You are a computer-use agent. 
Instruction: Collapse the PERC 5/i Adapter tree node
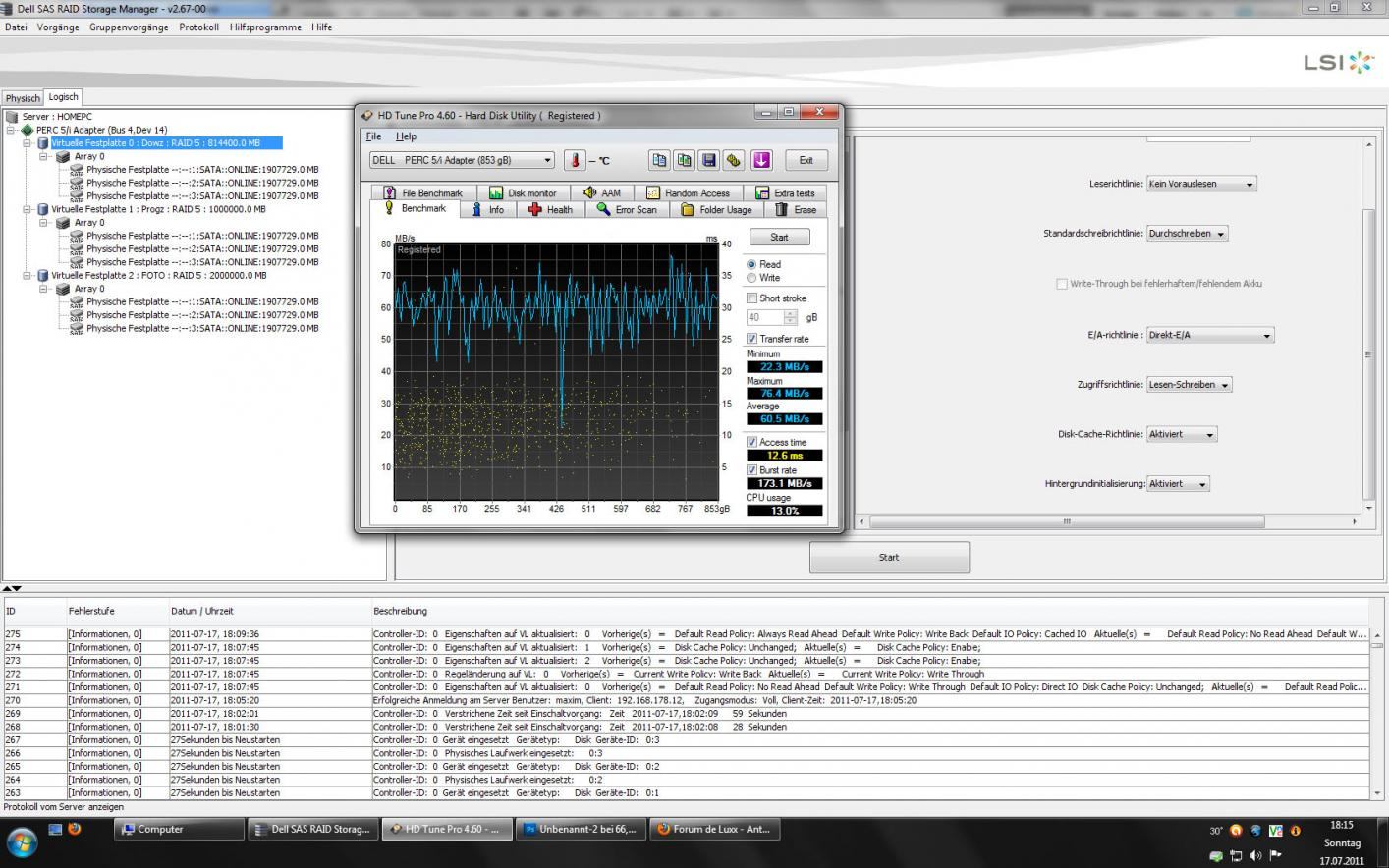click(x=12, y=130)
